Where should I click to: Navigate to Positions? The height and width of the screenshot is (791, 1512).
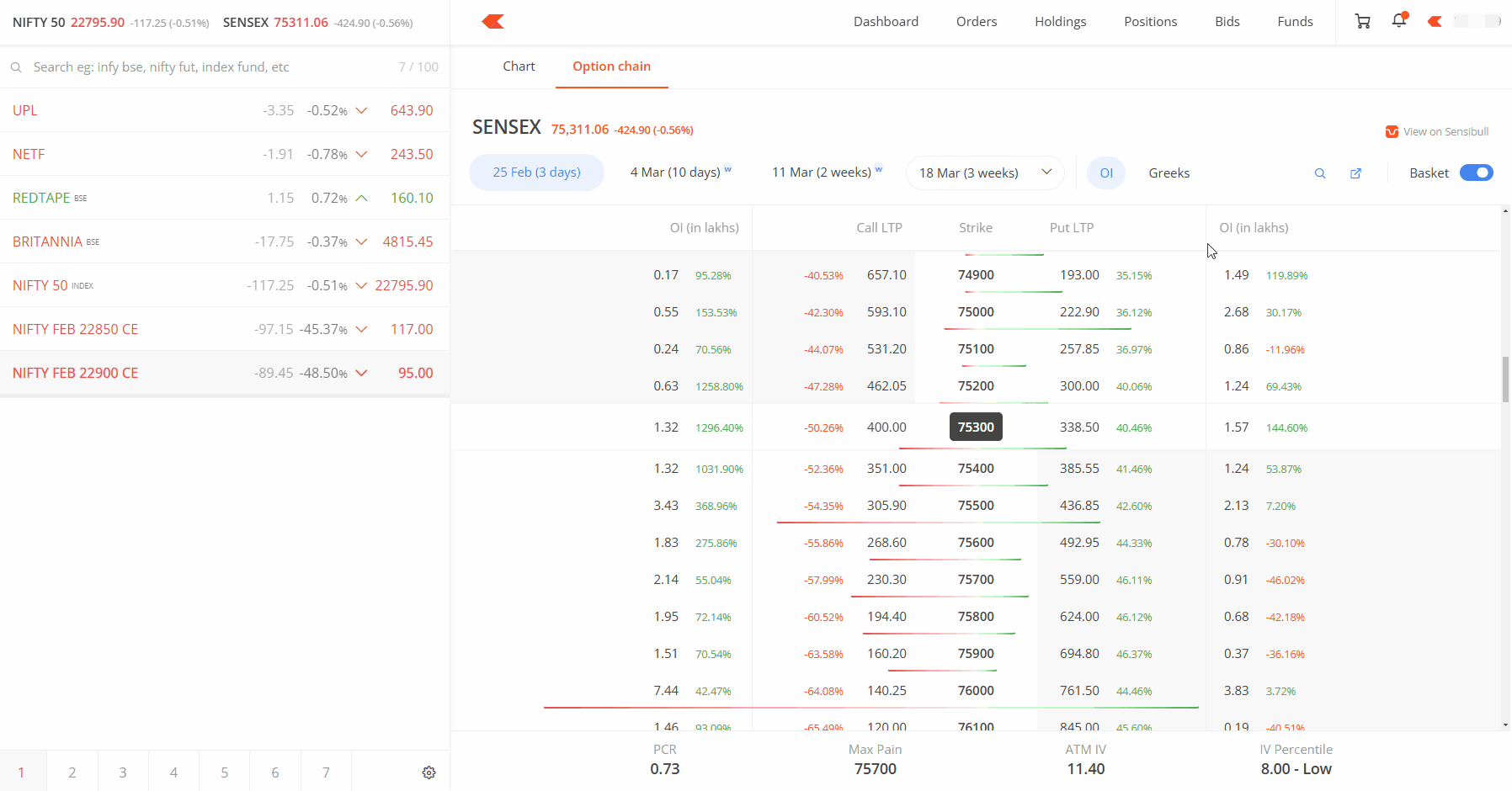click(x=1151, y=22)
